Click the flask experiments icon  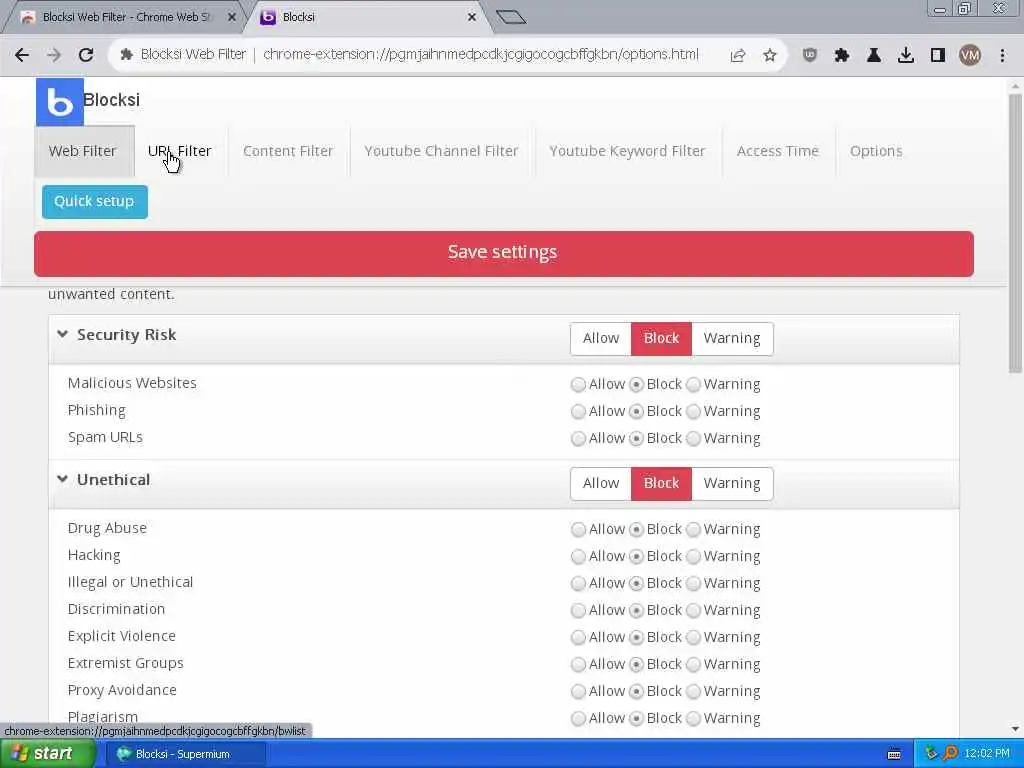pos(874,55)
